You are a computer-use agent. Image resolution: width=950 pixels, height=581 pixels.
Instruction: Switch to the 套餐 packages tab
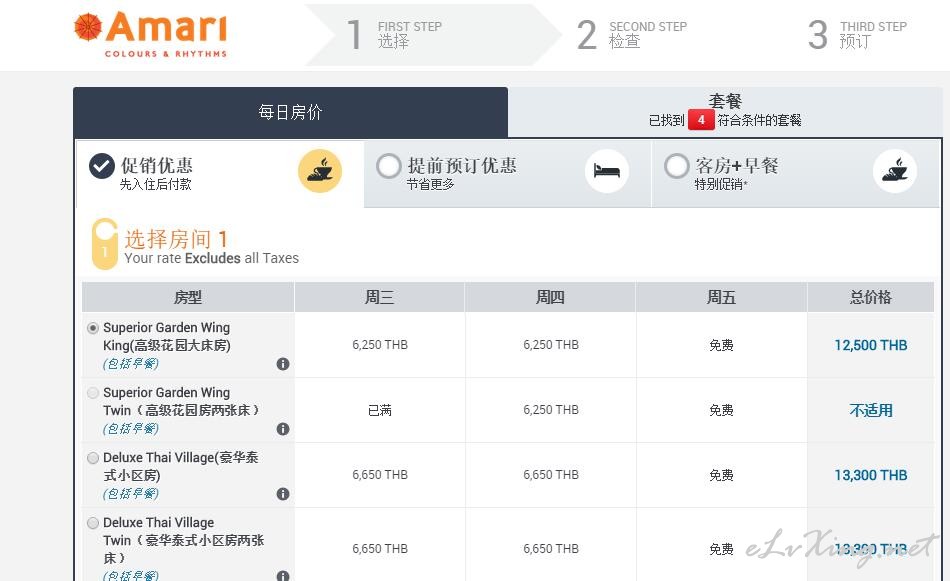(x=725, y=111)
